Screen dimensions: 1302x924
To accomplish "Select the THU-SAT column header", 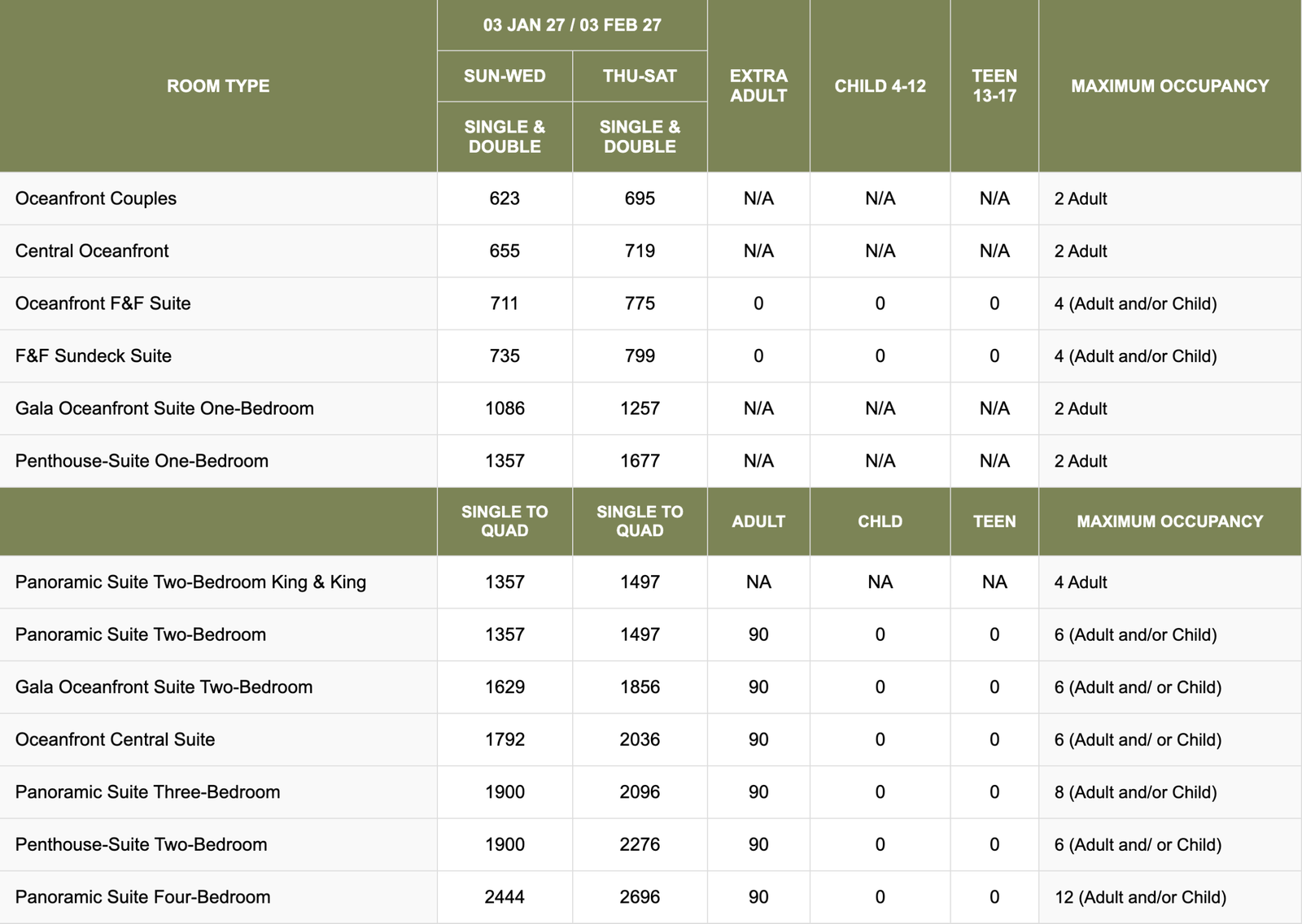I will (640, 76).
